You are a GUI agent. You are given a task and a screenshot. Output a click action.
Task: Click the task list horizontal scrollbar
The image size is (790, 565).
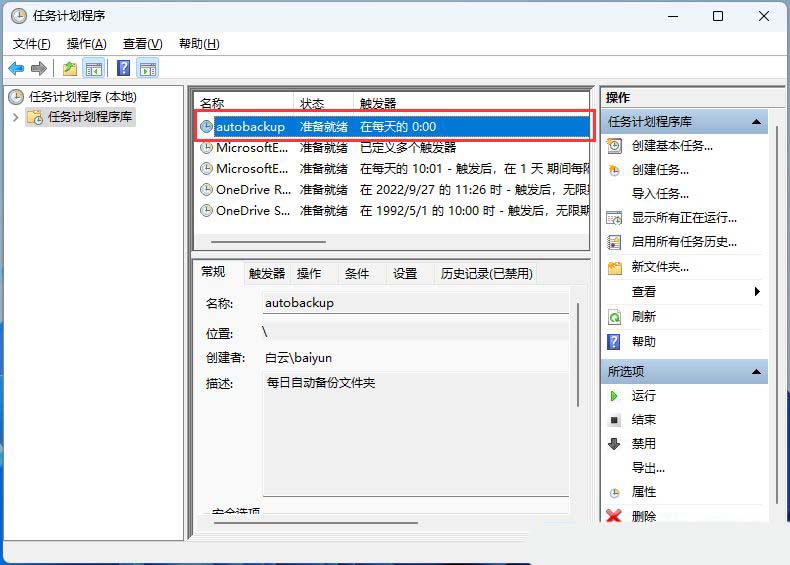(x=268, y=242)
